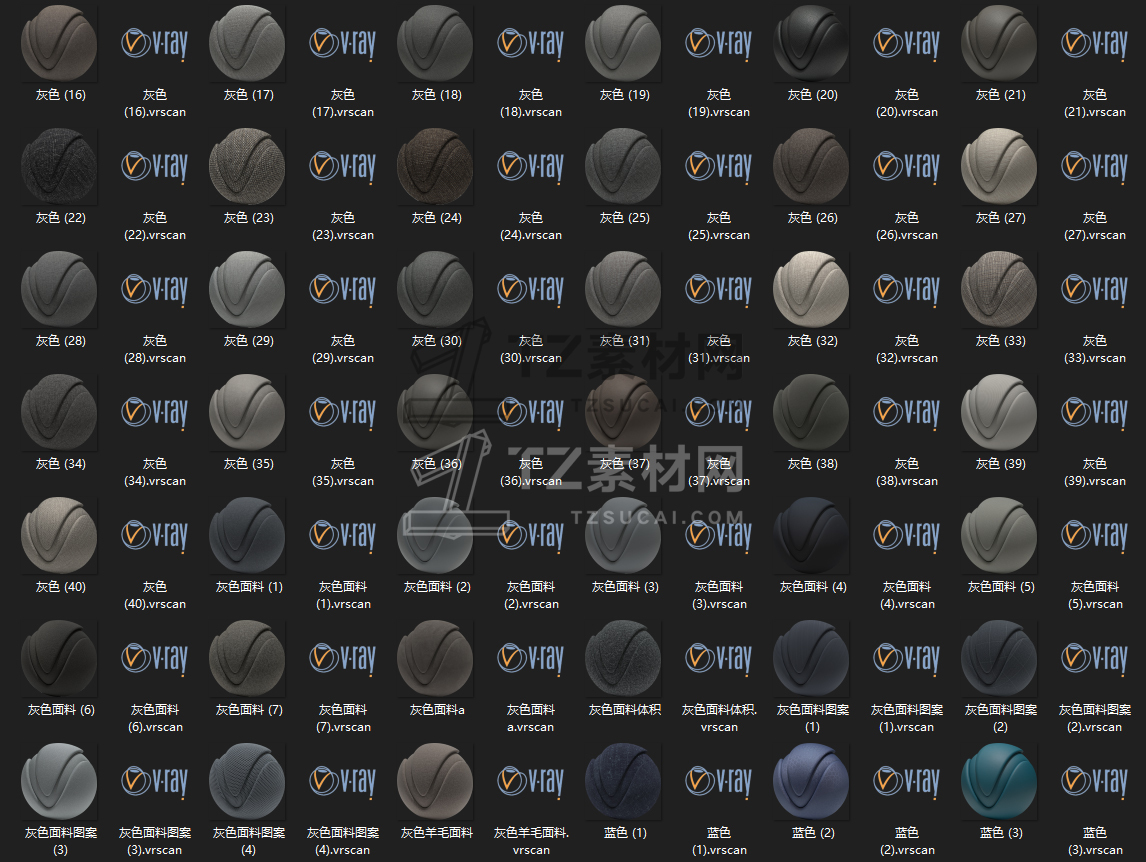Click the file name label 灰色 (26)
The height and width of the screenshot is (862, 1146).
point(813,217)
